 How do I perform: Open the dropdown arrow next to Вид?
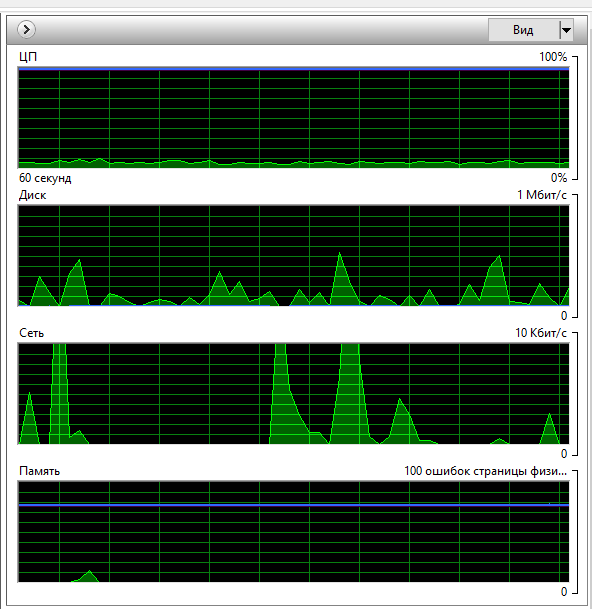coord(566,30)
